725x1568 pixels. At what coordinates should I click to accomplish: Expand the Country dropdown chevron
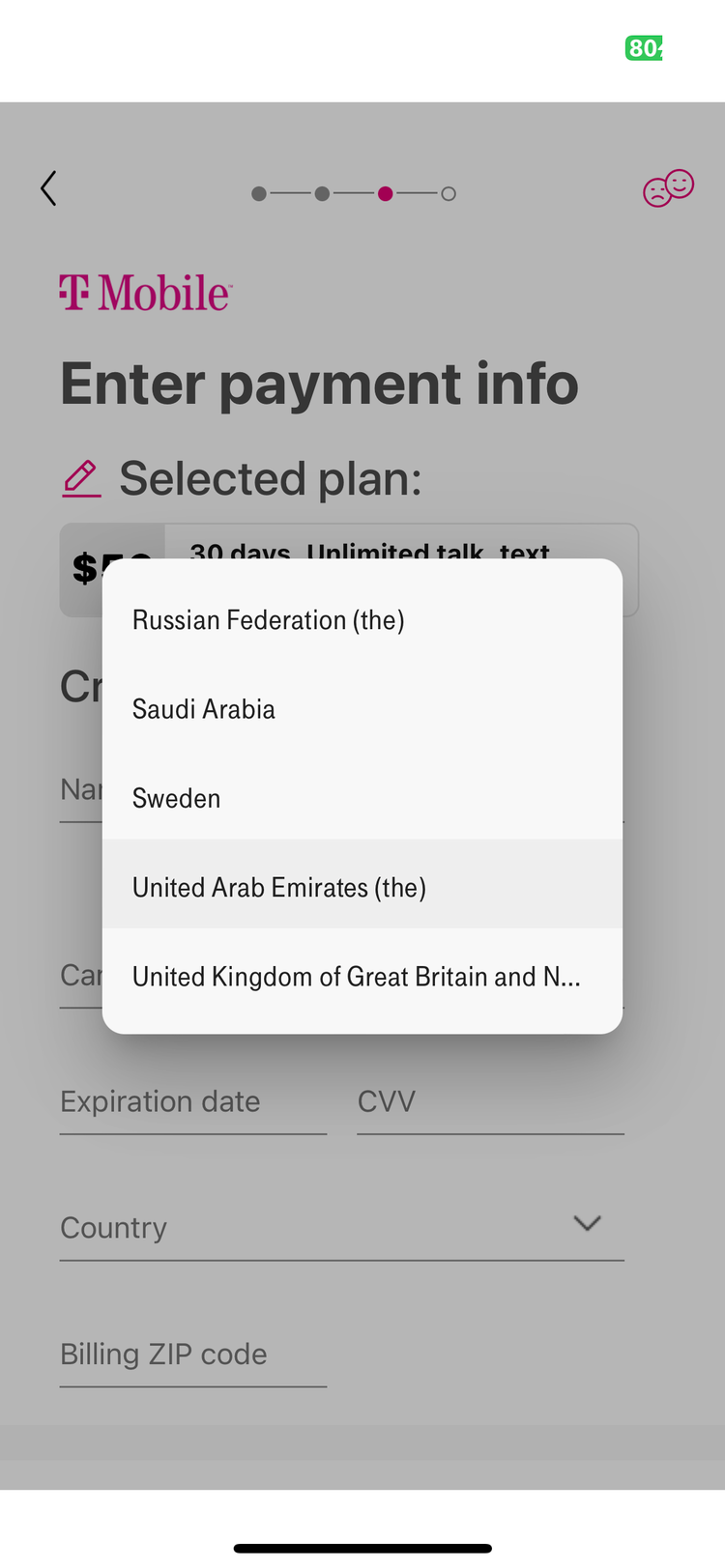pos(588,1223)
